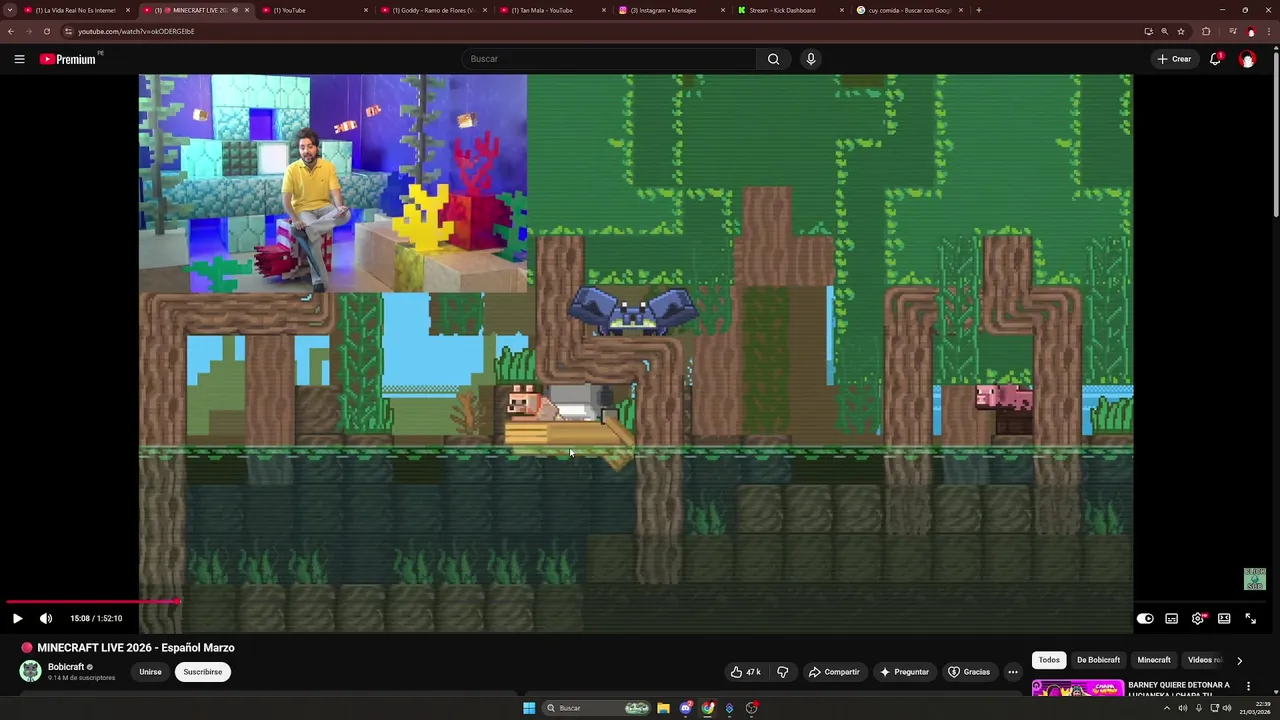The image size is (1280, 720).
Task: Open the Chrome three-dot menu
Action: pos(1270,31)
